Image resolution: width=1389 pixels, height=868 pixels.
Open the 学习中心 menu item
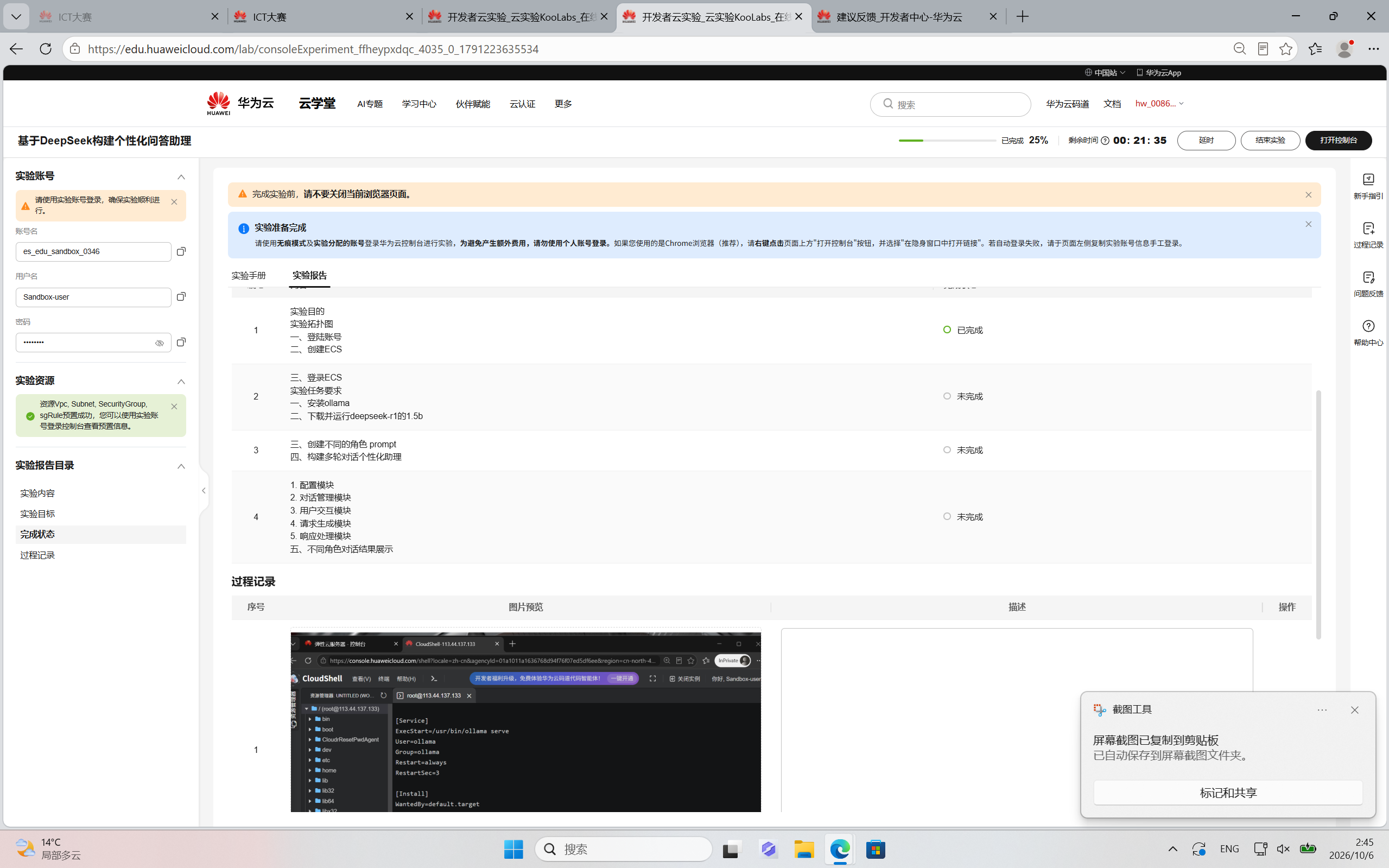tap(419, 104)
